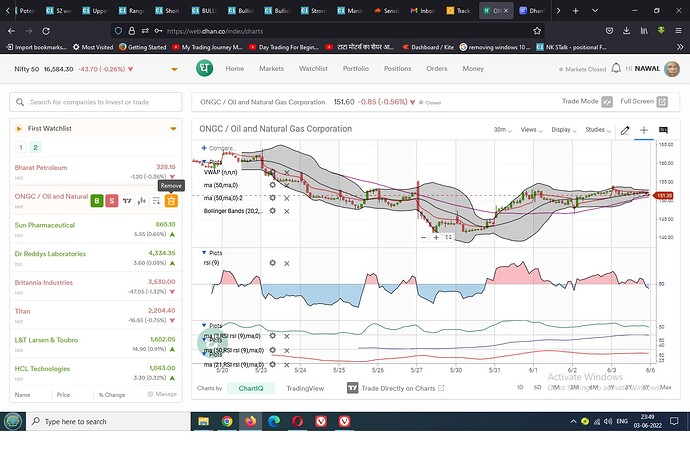Open the browser tab list dropdown
Image resolution: width=690 pixels, height=451 pixels.
595,11
